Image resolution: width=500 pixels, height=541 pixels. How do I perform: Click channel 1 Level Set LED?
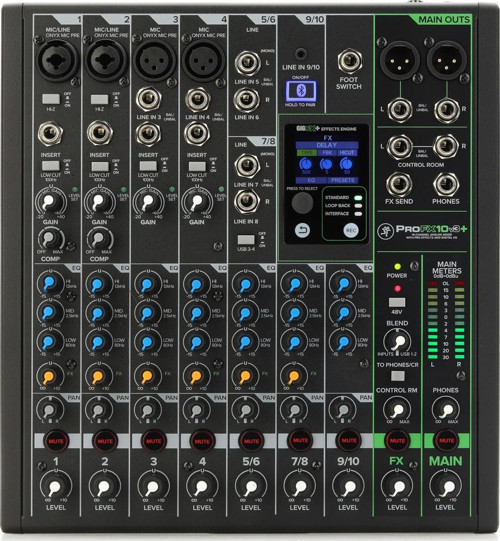click(x=75, y=189)
